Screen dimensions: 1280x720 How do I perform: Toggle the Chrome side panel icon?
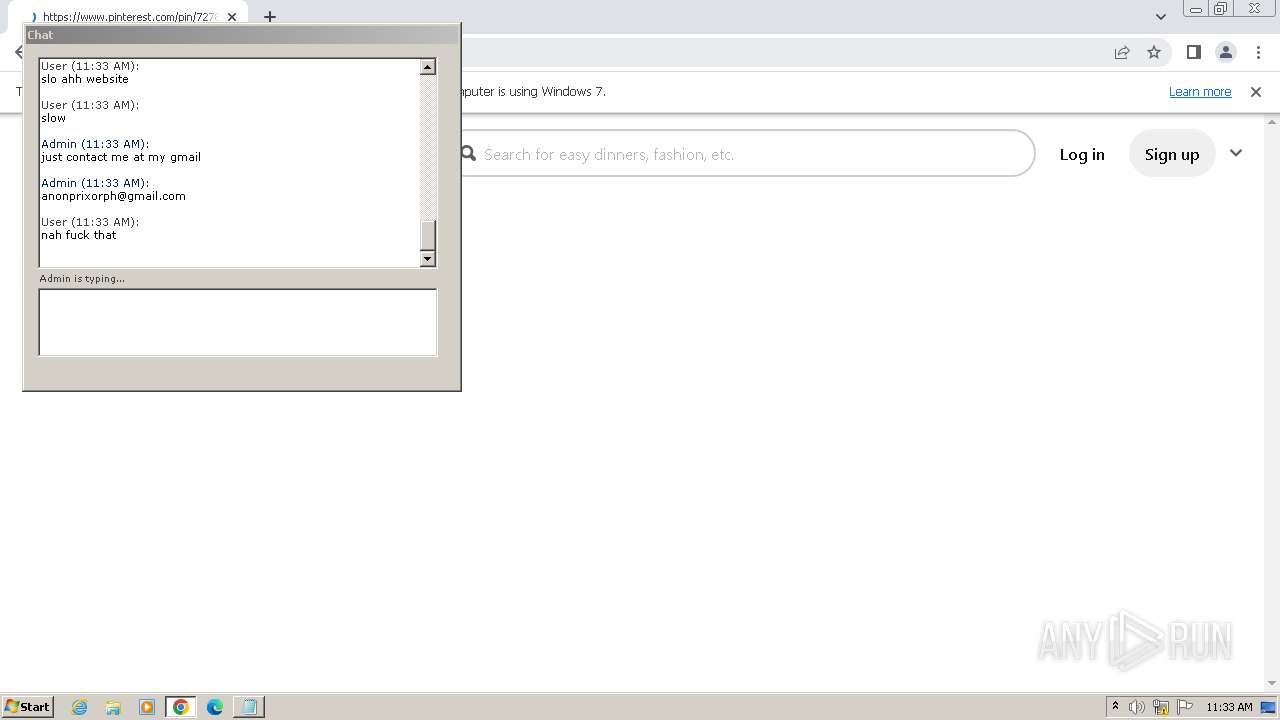point(1193,52)
